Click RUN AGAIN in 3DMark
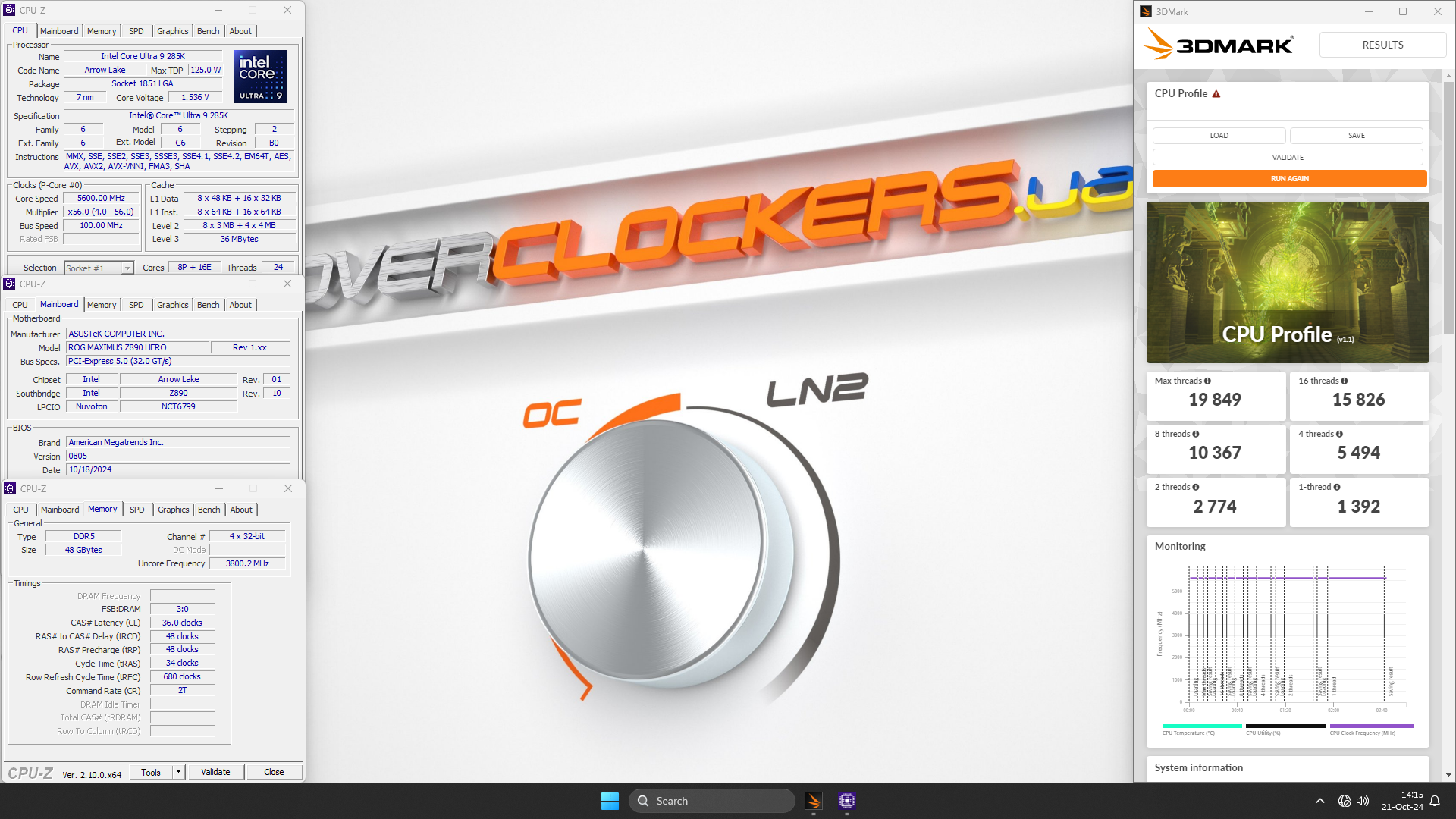The image size is (1456, 819). pyautogui.click(x=1289, y=178)
